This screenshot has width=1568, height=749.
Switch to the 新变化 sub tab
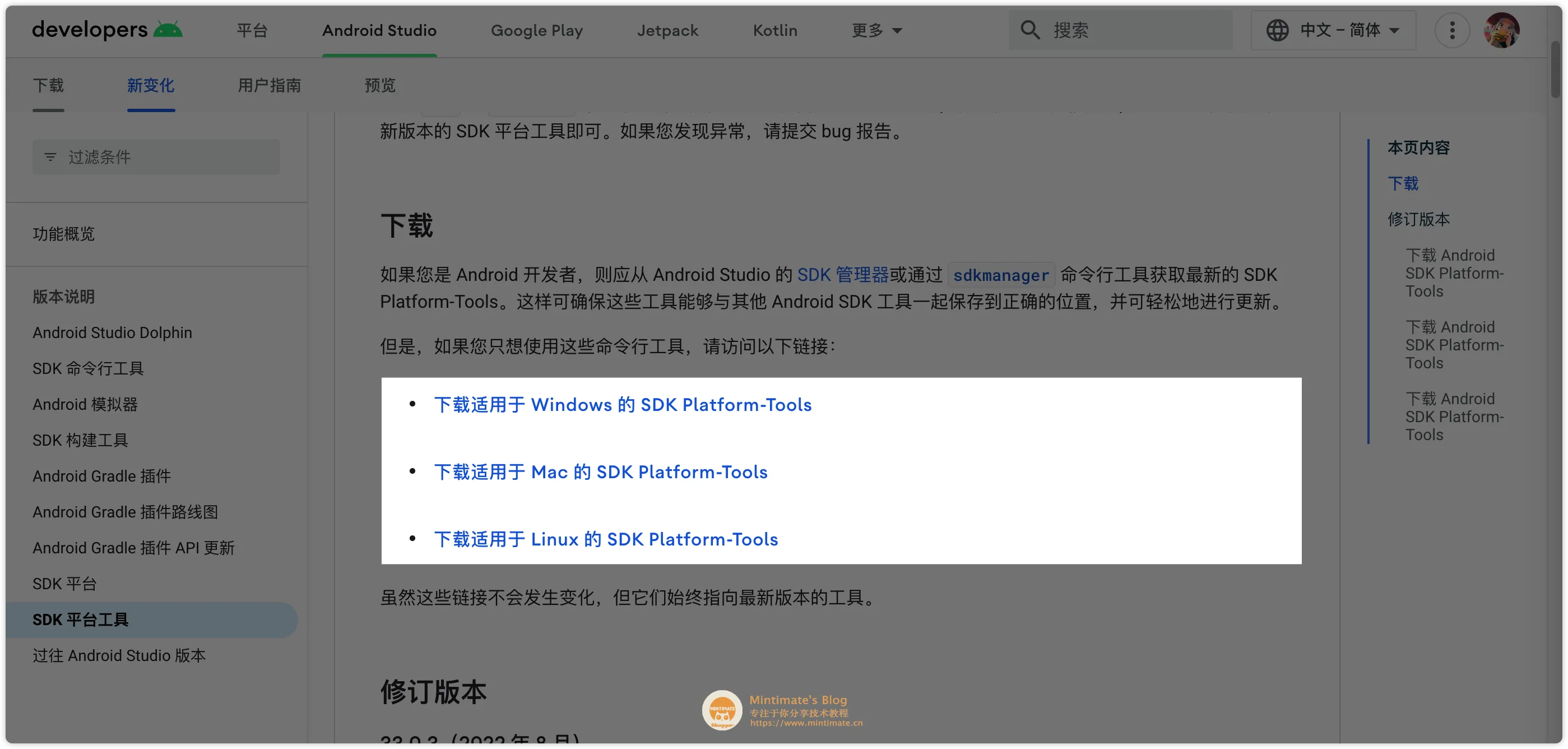coord(150,85)
